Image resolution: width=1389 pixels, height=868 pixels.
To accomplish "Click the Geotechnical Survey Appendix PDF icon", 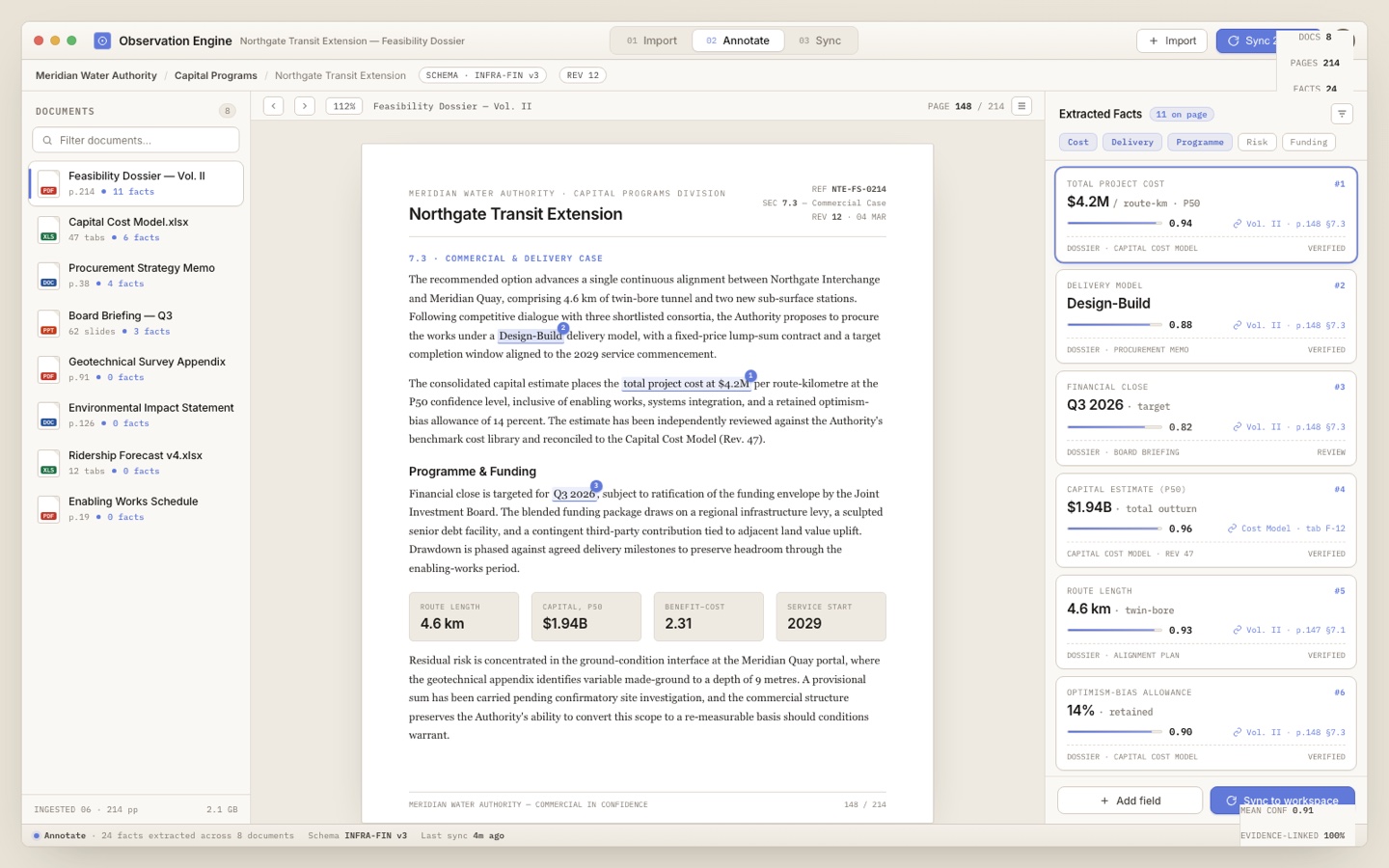I will pyautogui.click(x=48, y=369).
